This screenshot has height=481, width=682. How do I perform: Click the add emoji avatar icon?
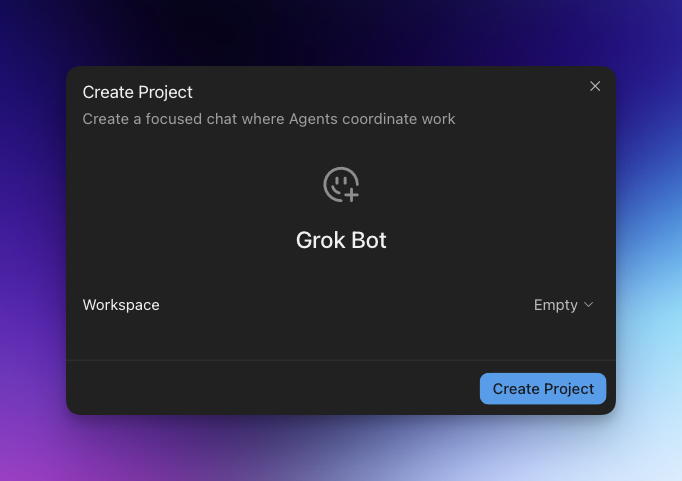341,185
